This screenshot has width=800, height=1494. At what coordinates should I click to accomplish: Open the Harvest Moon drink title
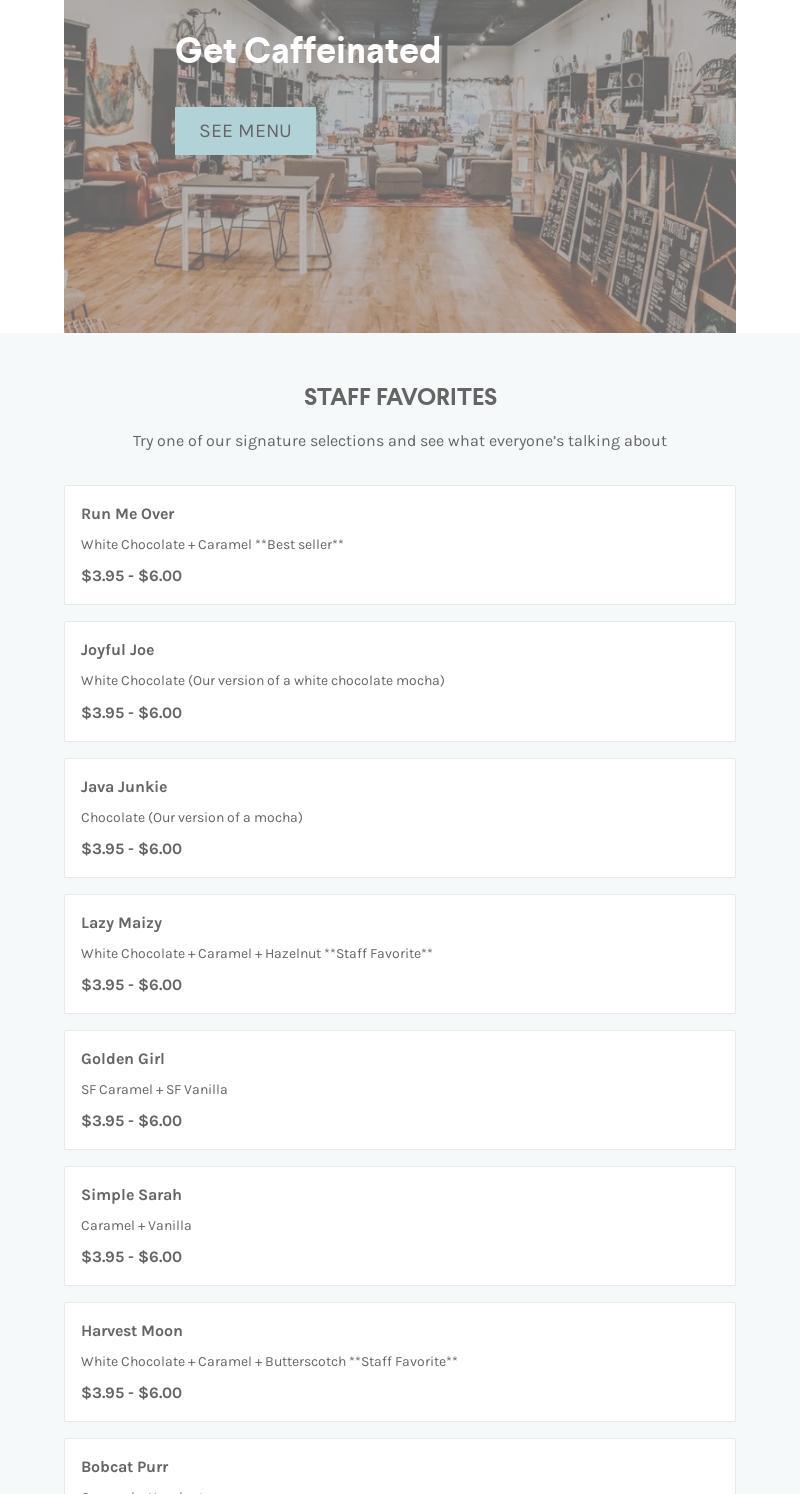(132, 1331)
